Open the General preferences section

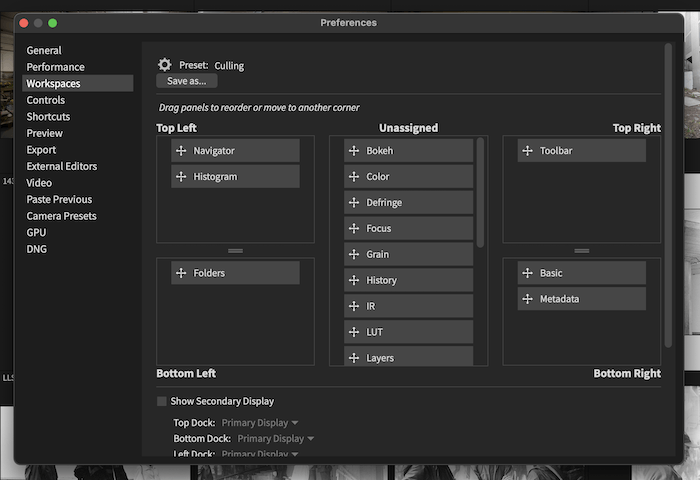tap(44, 50)
